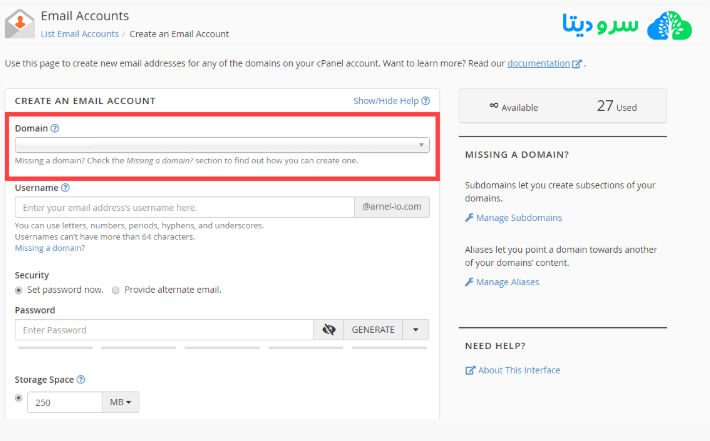Select Provide alternate email radio option

(116, 290)
